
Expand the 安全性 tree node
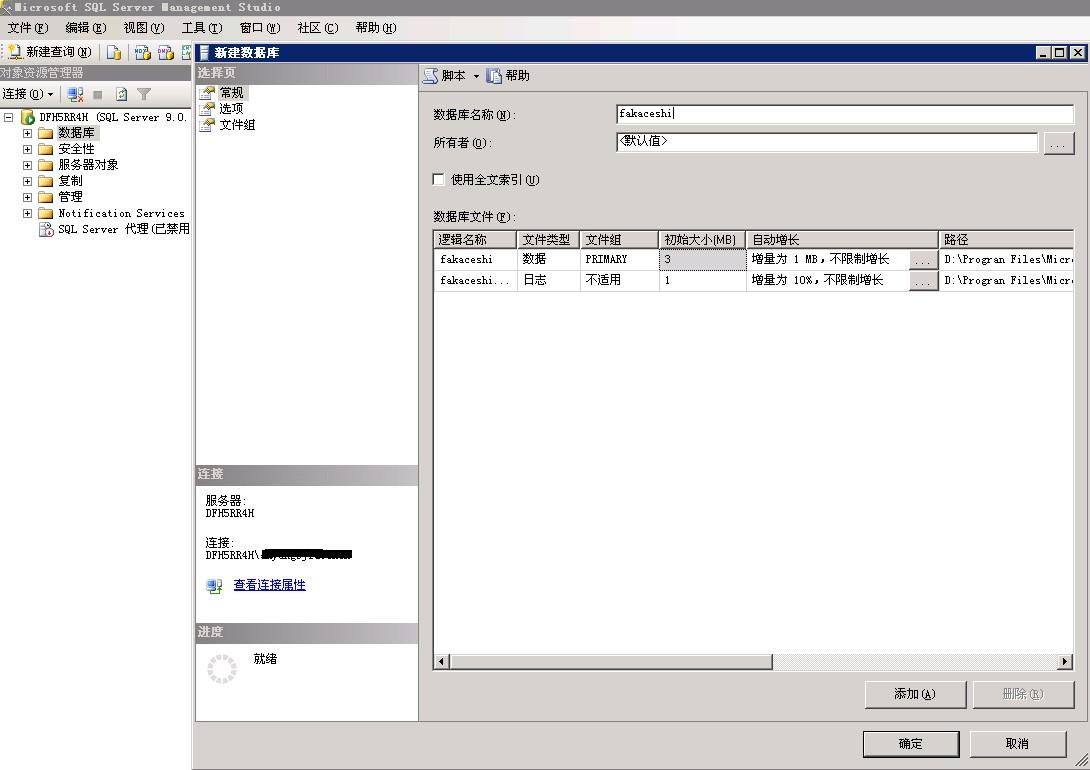pos(27,149)
